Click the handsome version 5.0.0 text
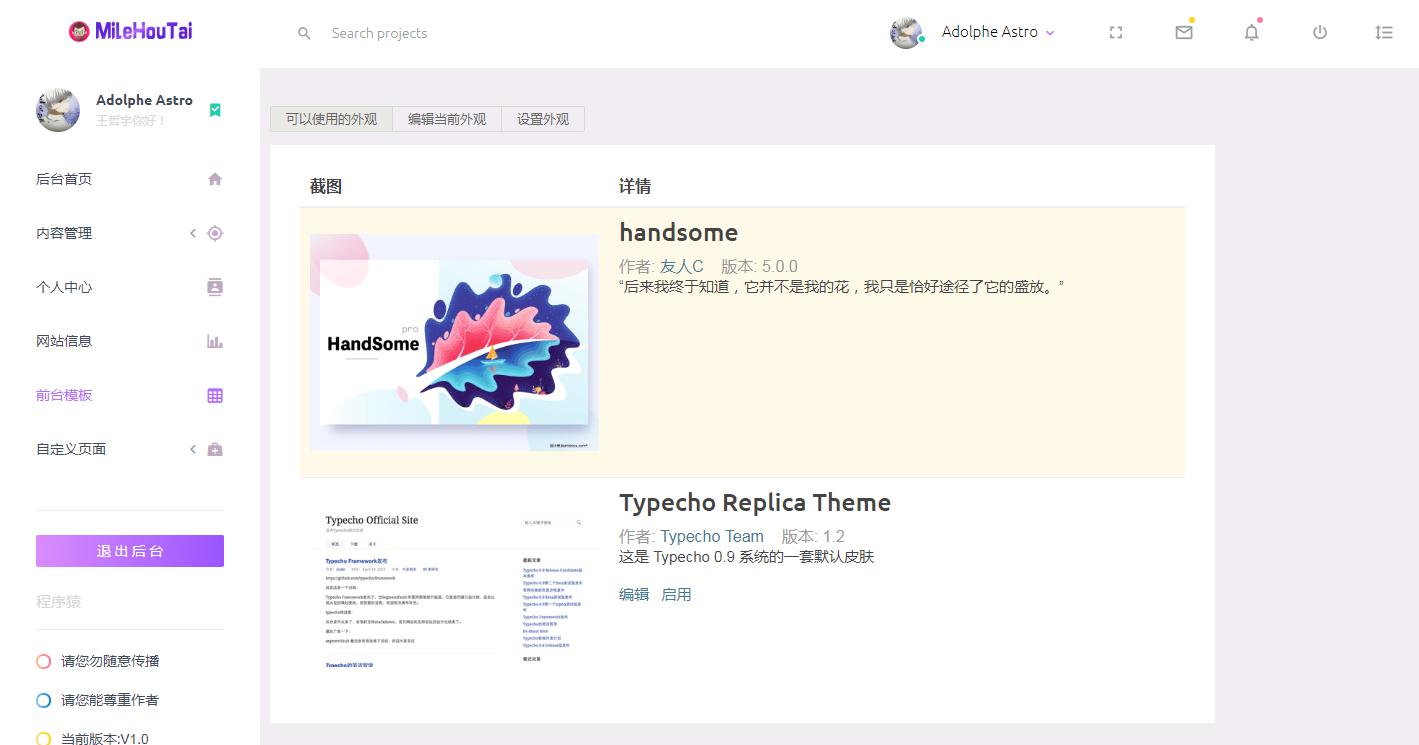This screenshot has width=1419, height=745. click(x=759, y=266)
